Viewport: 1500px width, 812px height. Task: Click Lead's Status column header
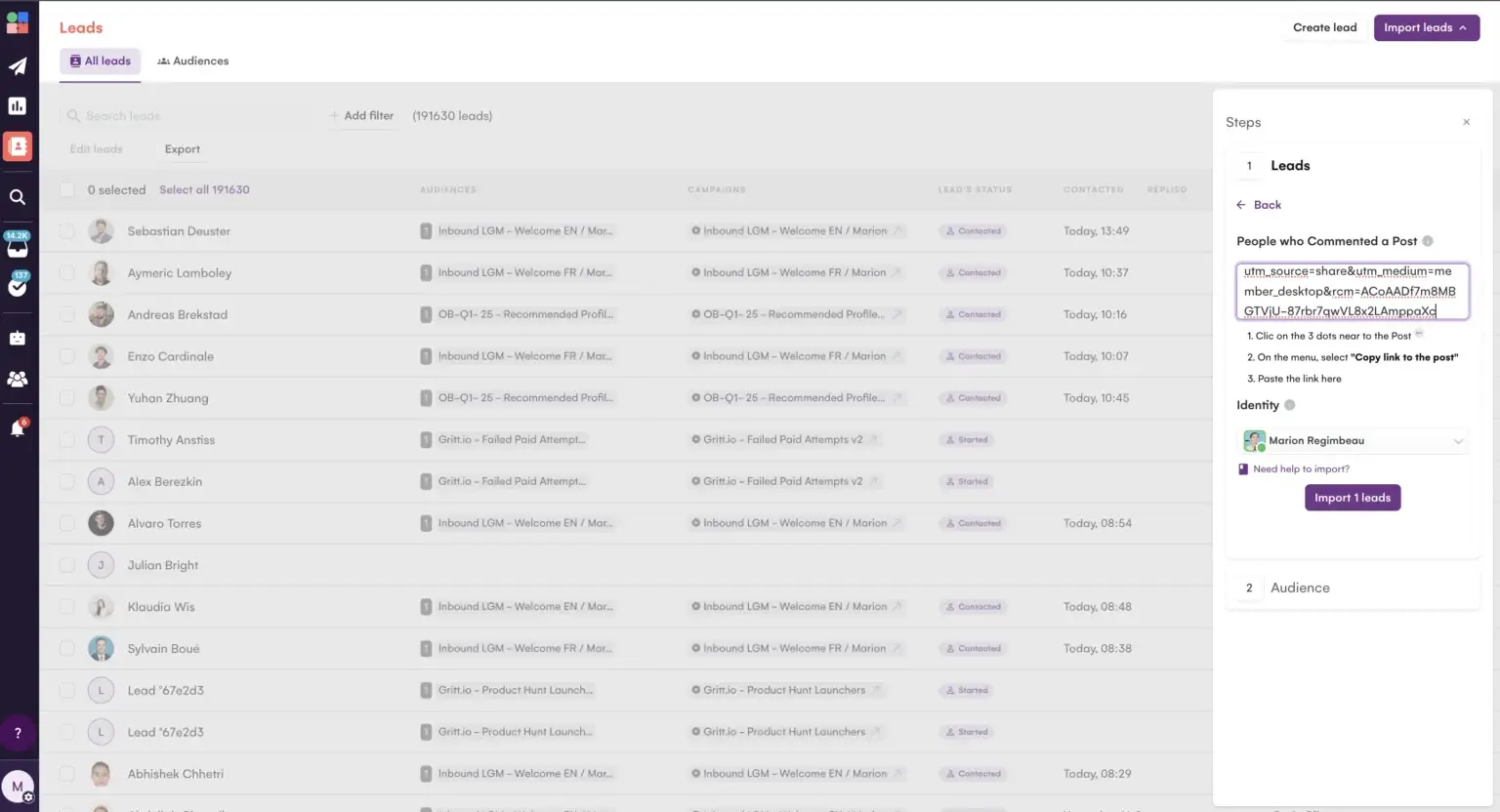(x=975, y=189)
